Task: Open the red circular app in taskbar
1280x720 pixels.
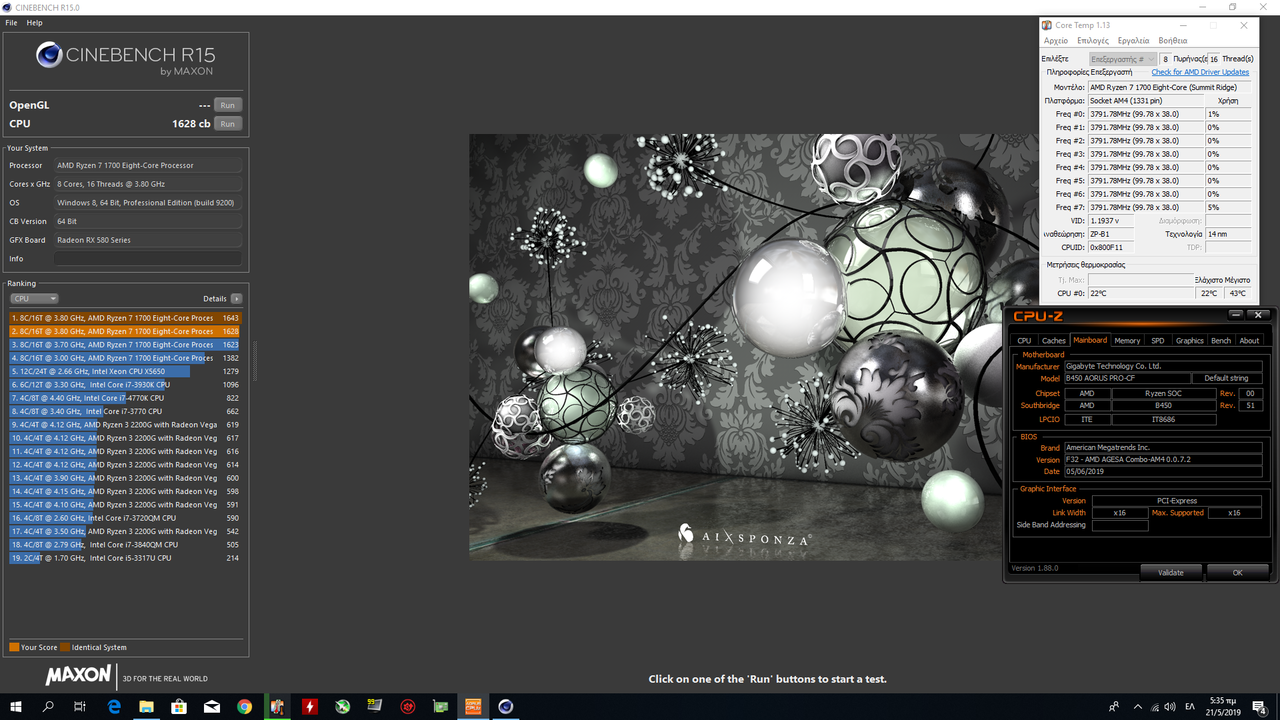Action: (x=408, y=706)
